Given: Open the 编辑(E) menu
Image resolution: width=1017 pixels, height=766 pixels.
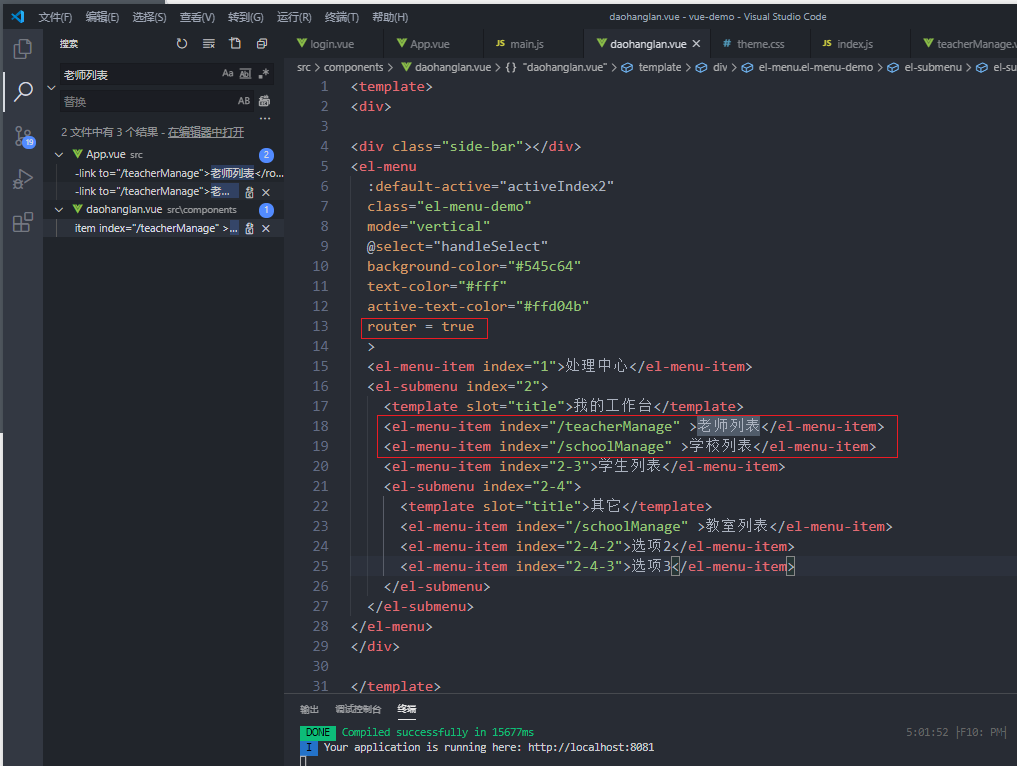Looking at the screenshot, I should click(x=102, y=17).
